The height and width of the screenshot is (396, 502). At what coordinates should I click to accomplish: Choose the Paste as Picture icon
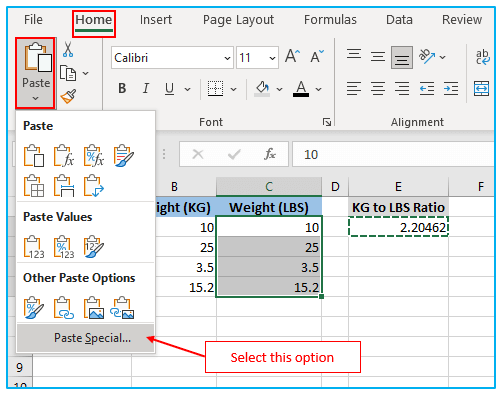point(94,308)
